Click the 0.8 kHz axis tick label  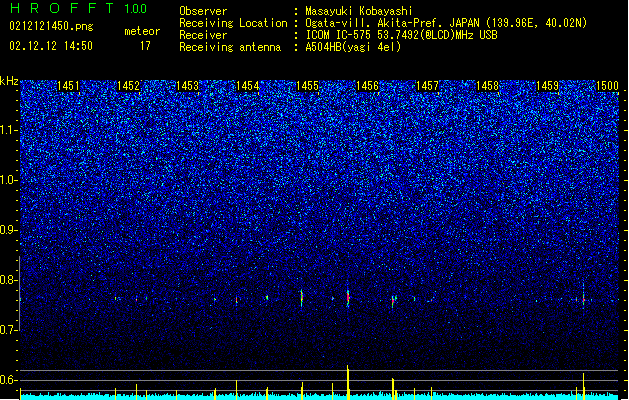coord(8,280)
